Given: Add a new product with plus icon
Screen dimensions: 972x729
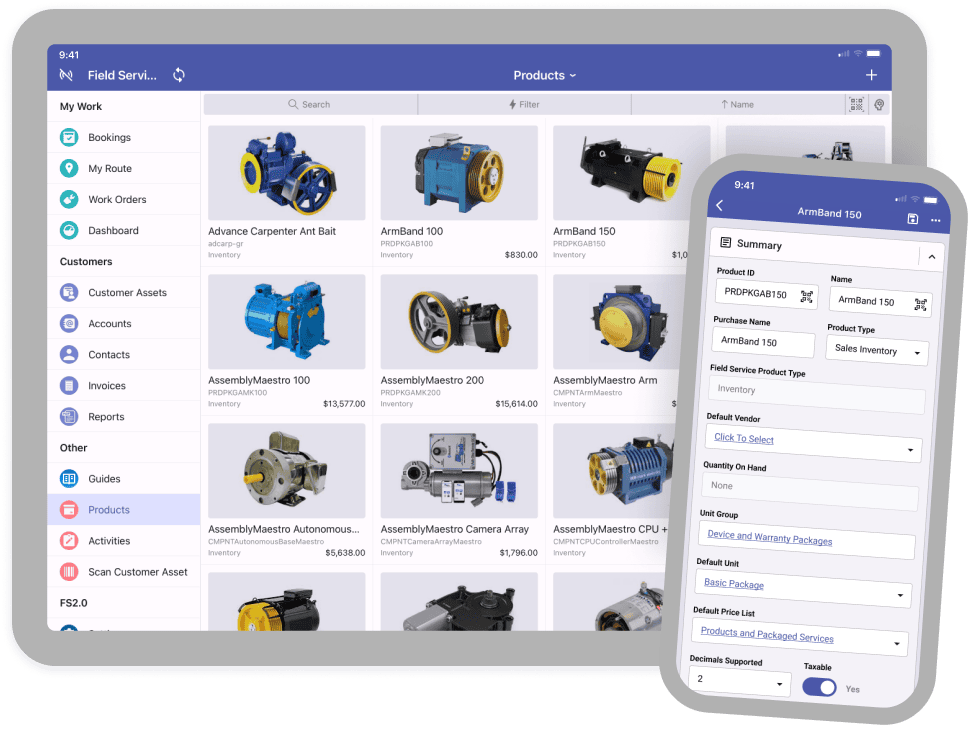Looking at the screenshot, I should point(871,75).
